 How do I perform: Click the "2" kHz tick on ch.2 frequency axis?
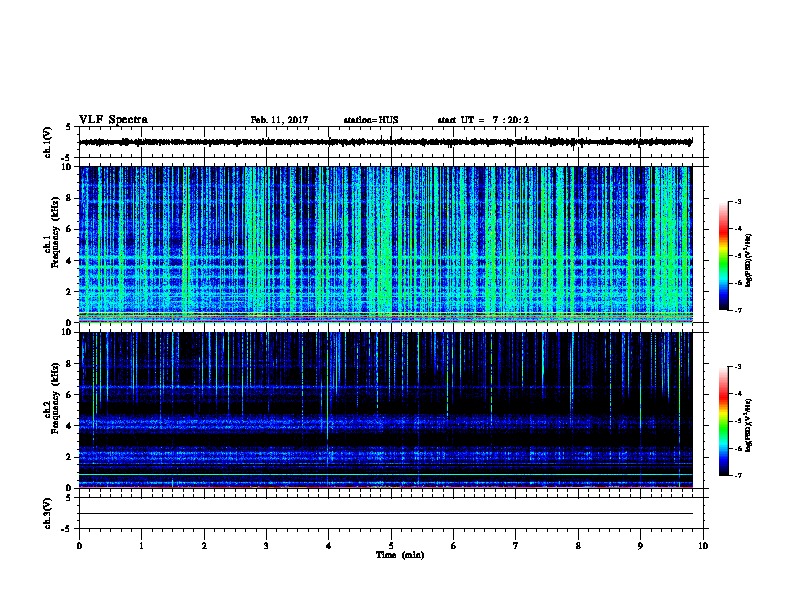(x=69, y=457)
